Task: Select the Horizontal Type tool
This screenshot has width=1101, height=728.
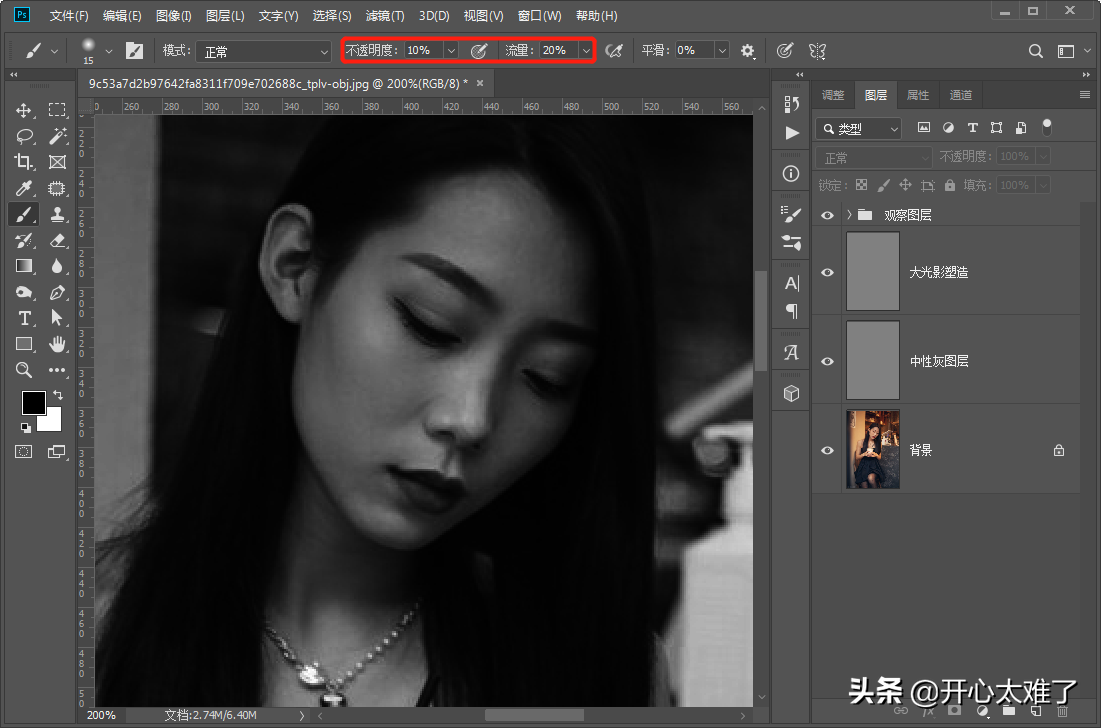Action: tap(24, 318)
